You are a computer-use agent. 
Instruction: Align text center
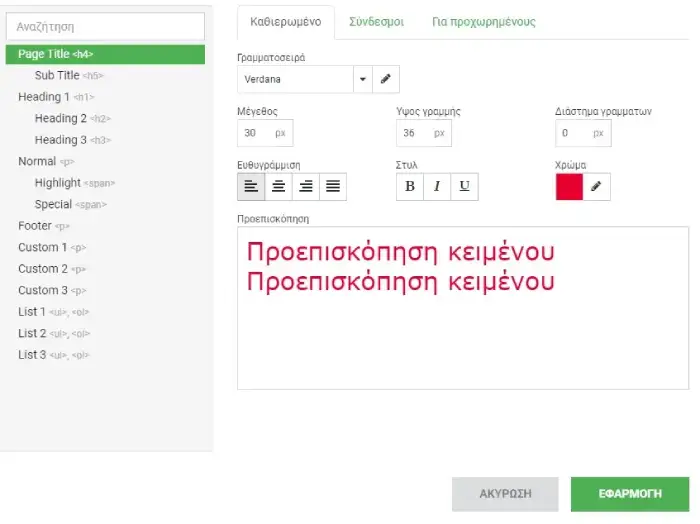279,187
